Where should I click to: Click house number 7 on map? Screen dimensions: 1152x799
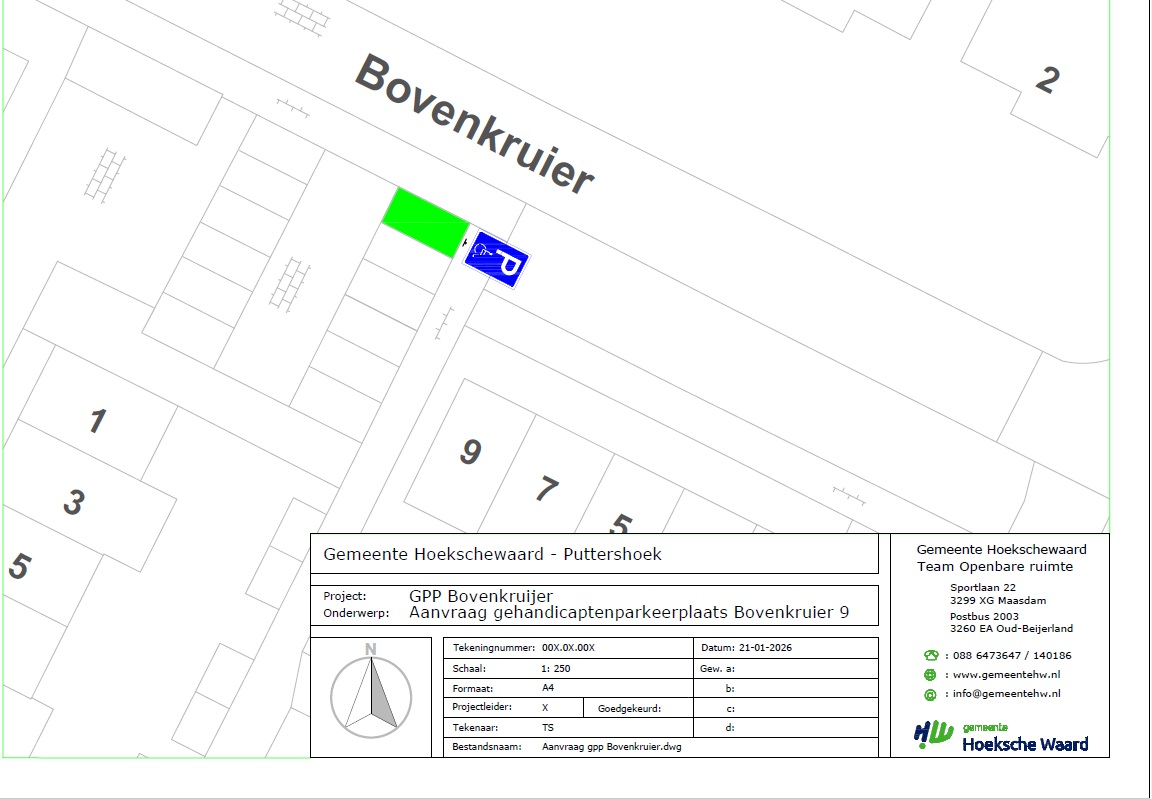(x=546, y=489)
